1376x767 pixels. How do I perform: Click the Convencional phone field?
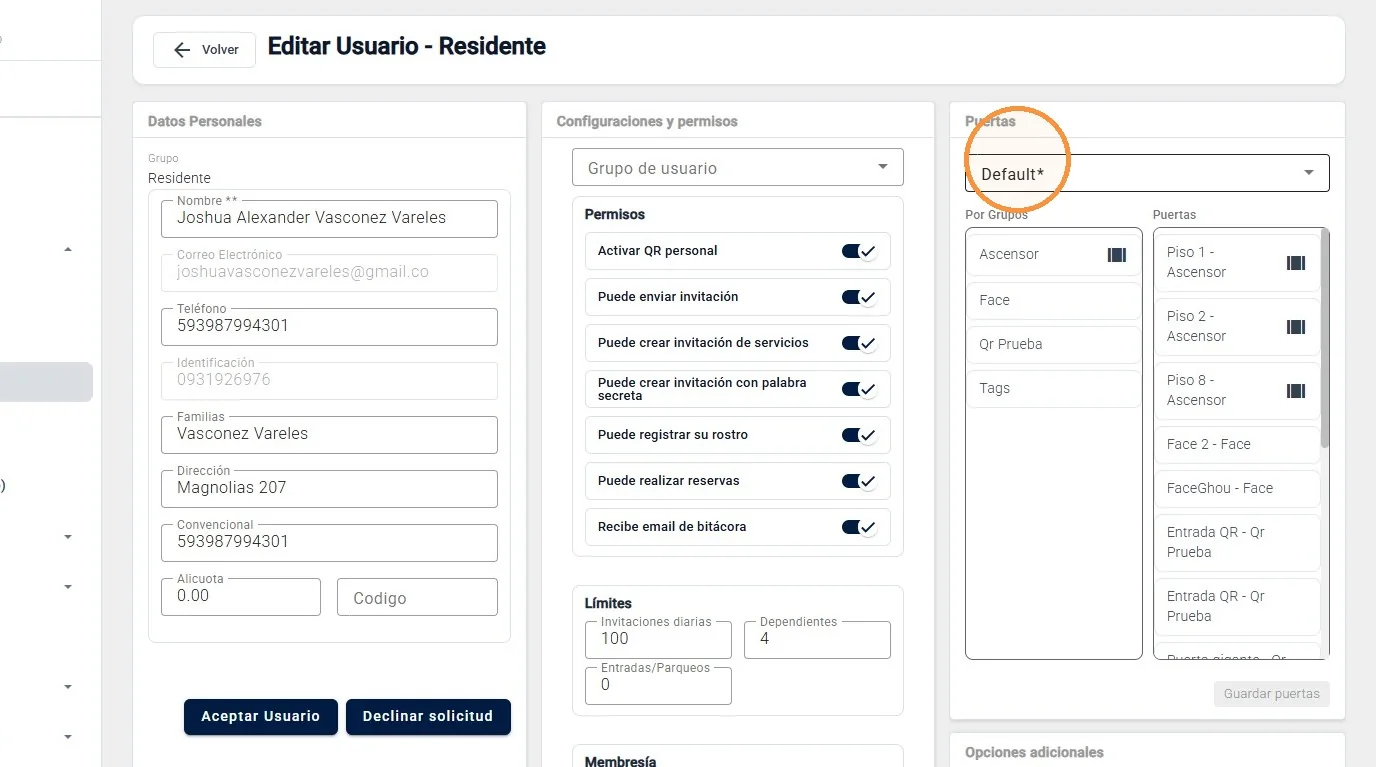coord(329,542)
